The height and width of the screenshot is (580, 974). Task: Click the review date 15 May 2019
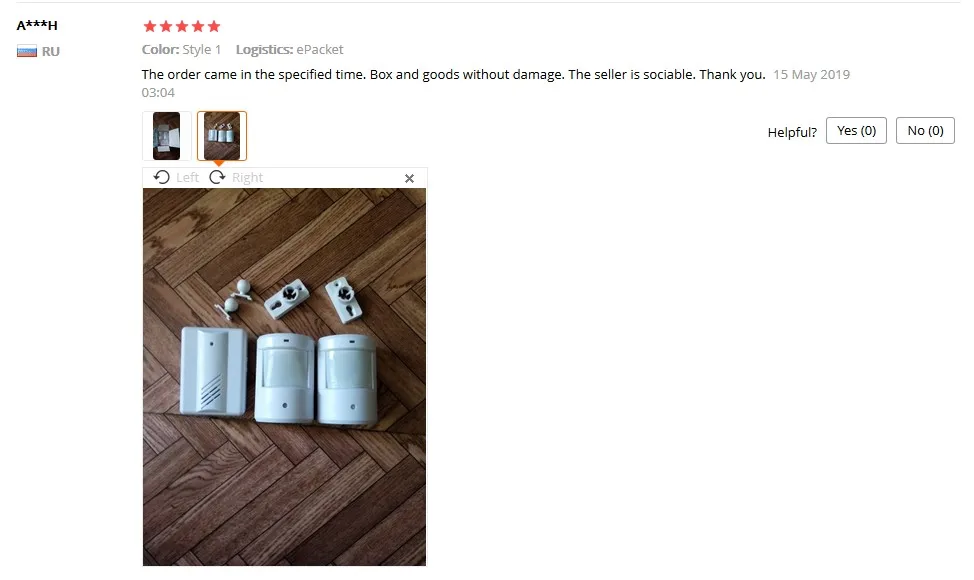pos(811,75)
